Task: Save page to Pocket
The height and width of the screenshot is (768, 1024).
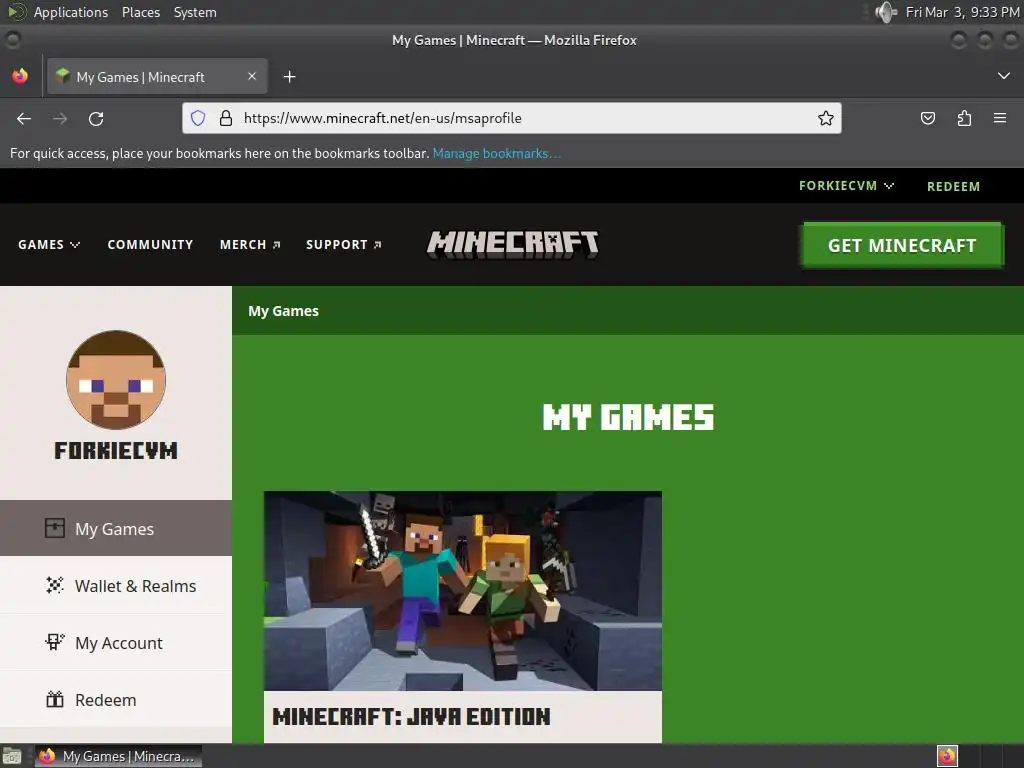Action: pyautogui.click(x=927, y=118)
